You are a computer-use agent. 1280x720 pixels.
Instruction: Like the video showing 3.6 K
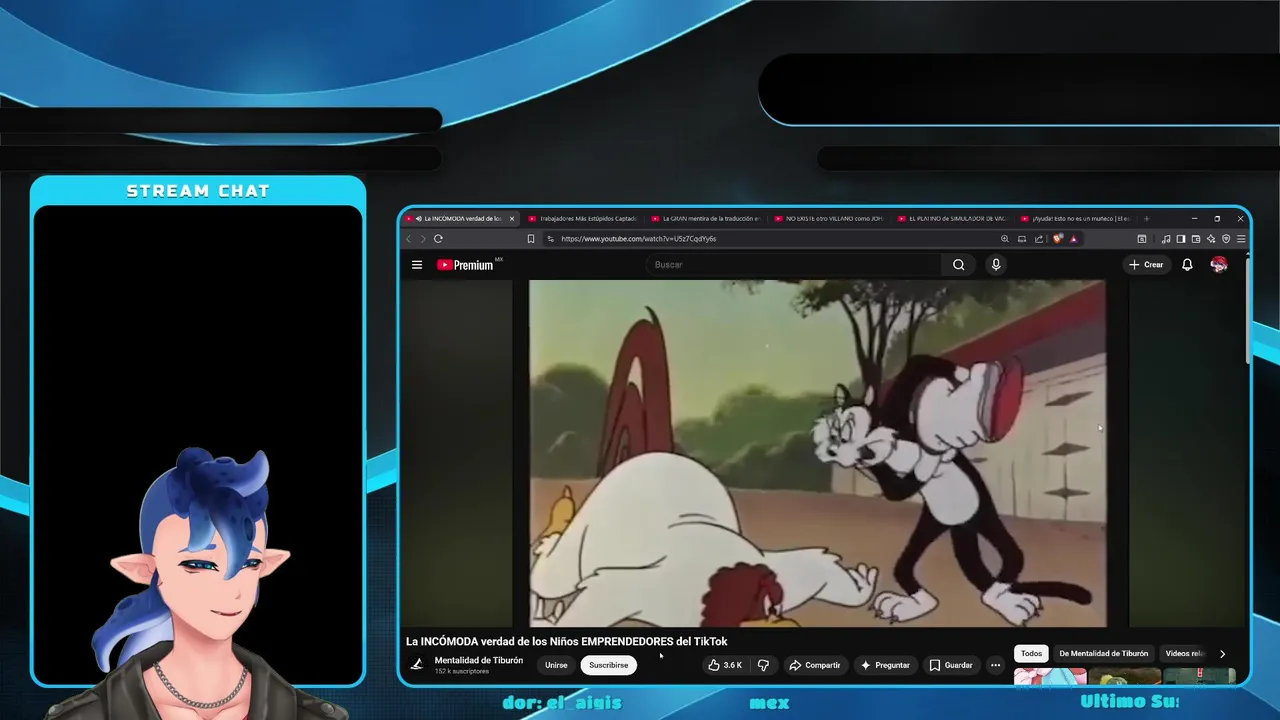(x=724, y=665)
